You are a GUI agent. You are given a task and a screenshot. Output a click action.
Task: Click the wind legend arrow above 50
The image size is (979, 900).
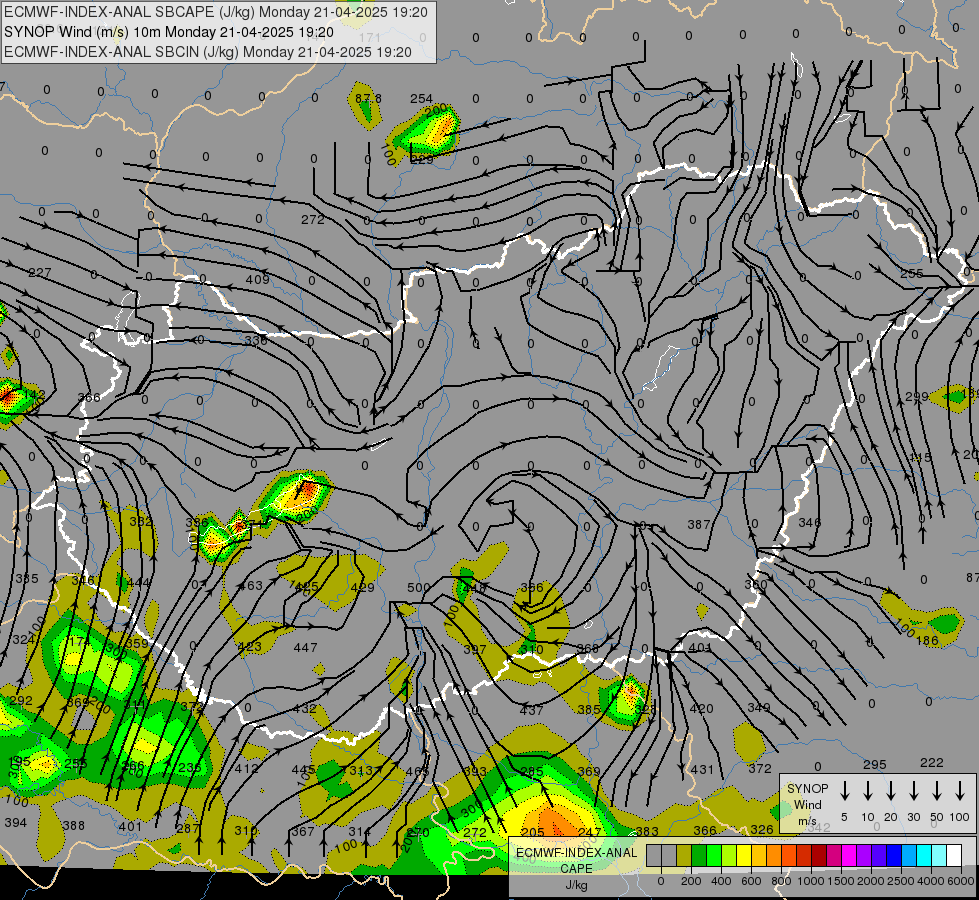tap(937, 791)
